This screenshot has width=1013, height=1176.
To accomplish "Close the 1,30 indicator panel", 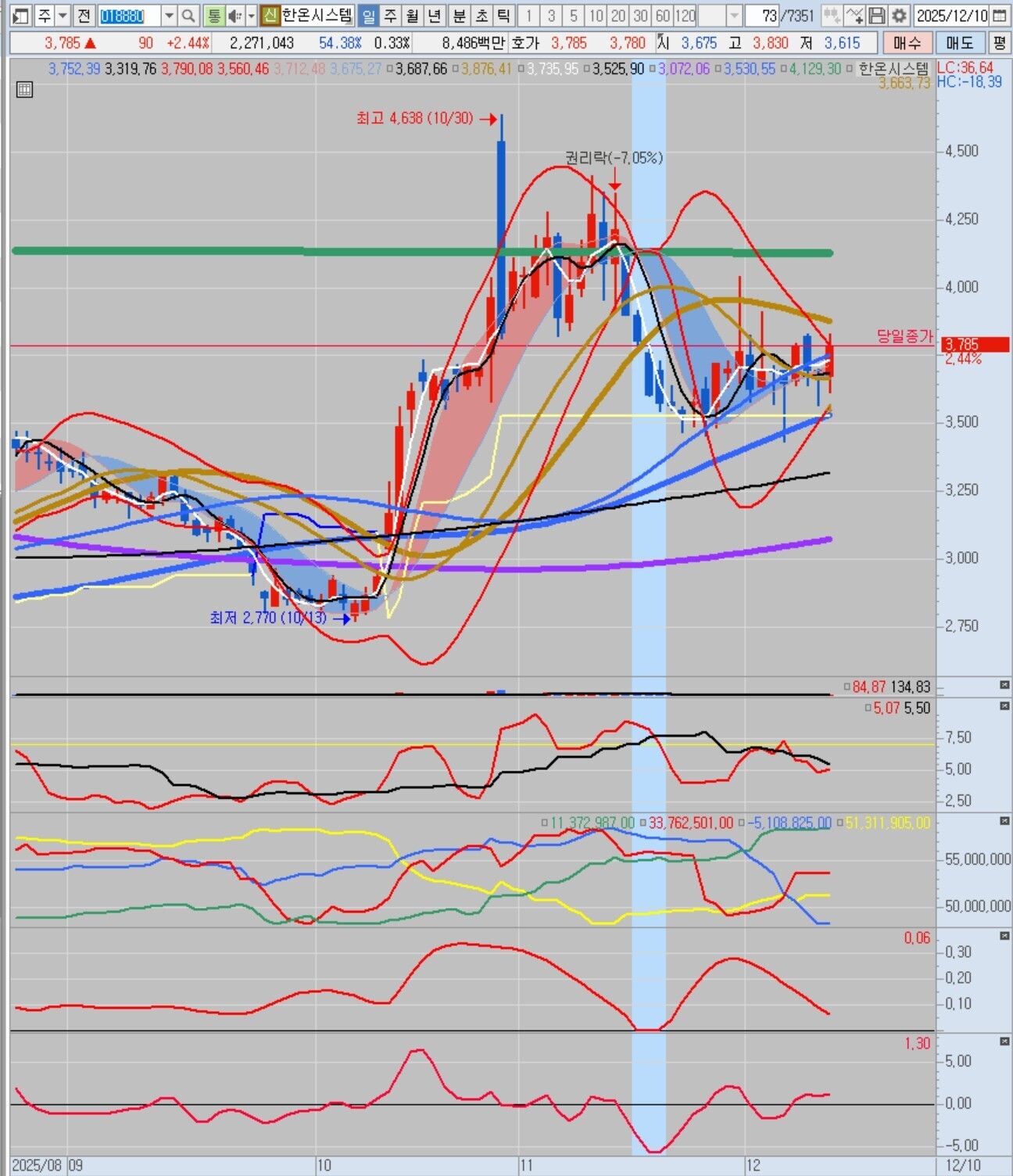I will (x=1004, y=1042).
